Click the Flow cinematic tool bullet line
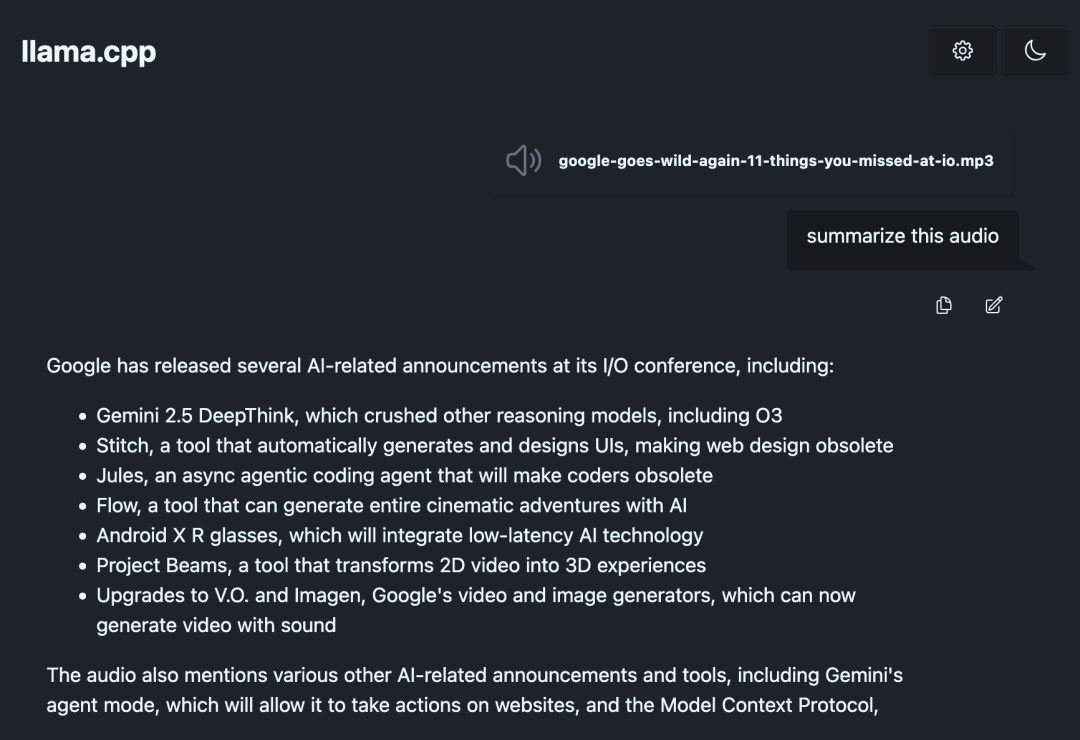Viewport: 1080px width, 740px height. point(391,506)
